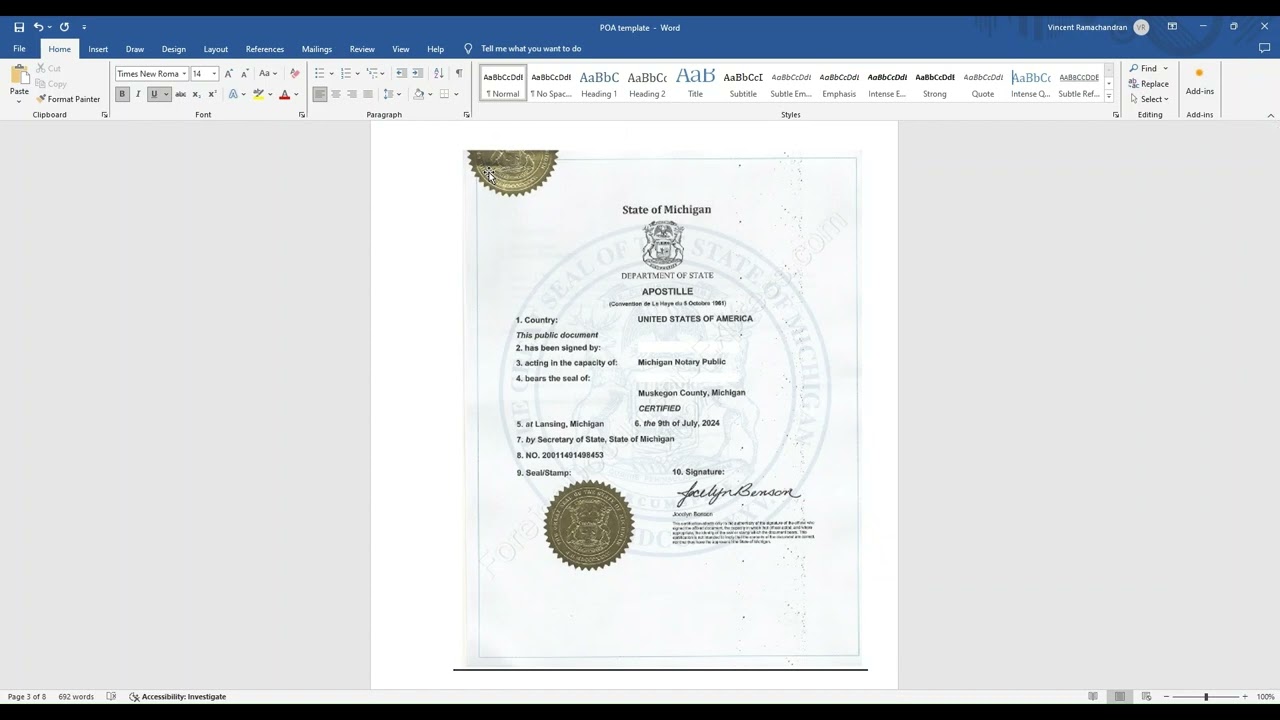This screenshot has width=1280, height=720.
Task: Toggle Bold formatting
Action: coord(122,94)
